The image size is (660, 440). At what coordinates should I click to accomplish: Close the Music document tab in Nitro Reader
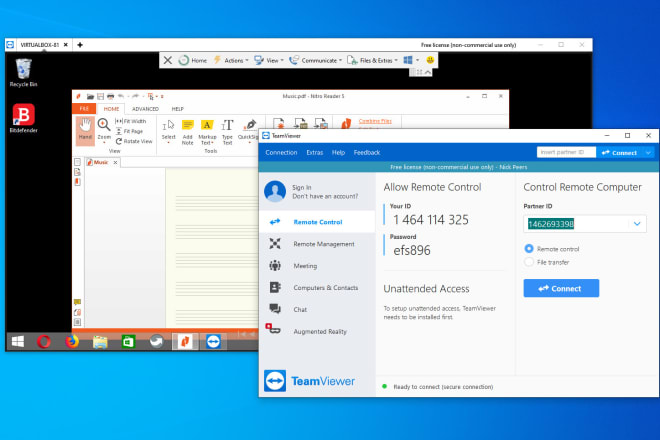(x=115, y=162)
